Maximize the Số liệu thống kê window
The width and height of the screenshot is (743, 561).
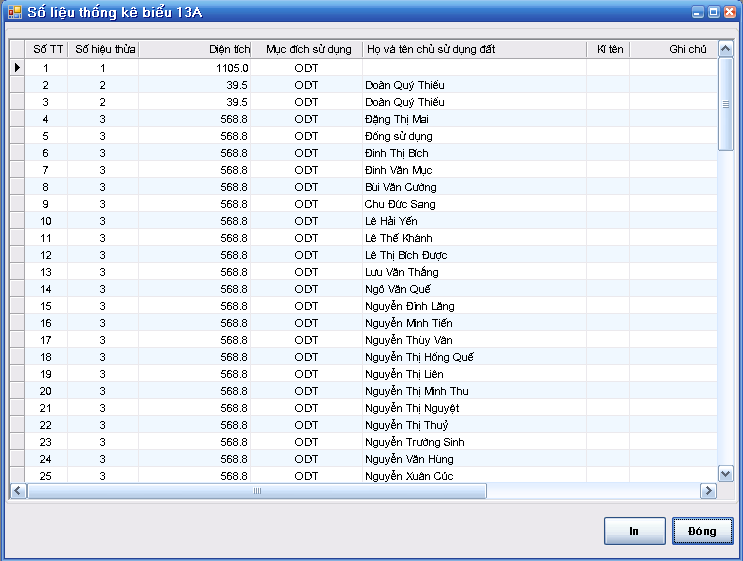[x=713, y=12]
